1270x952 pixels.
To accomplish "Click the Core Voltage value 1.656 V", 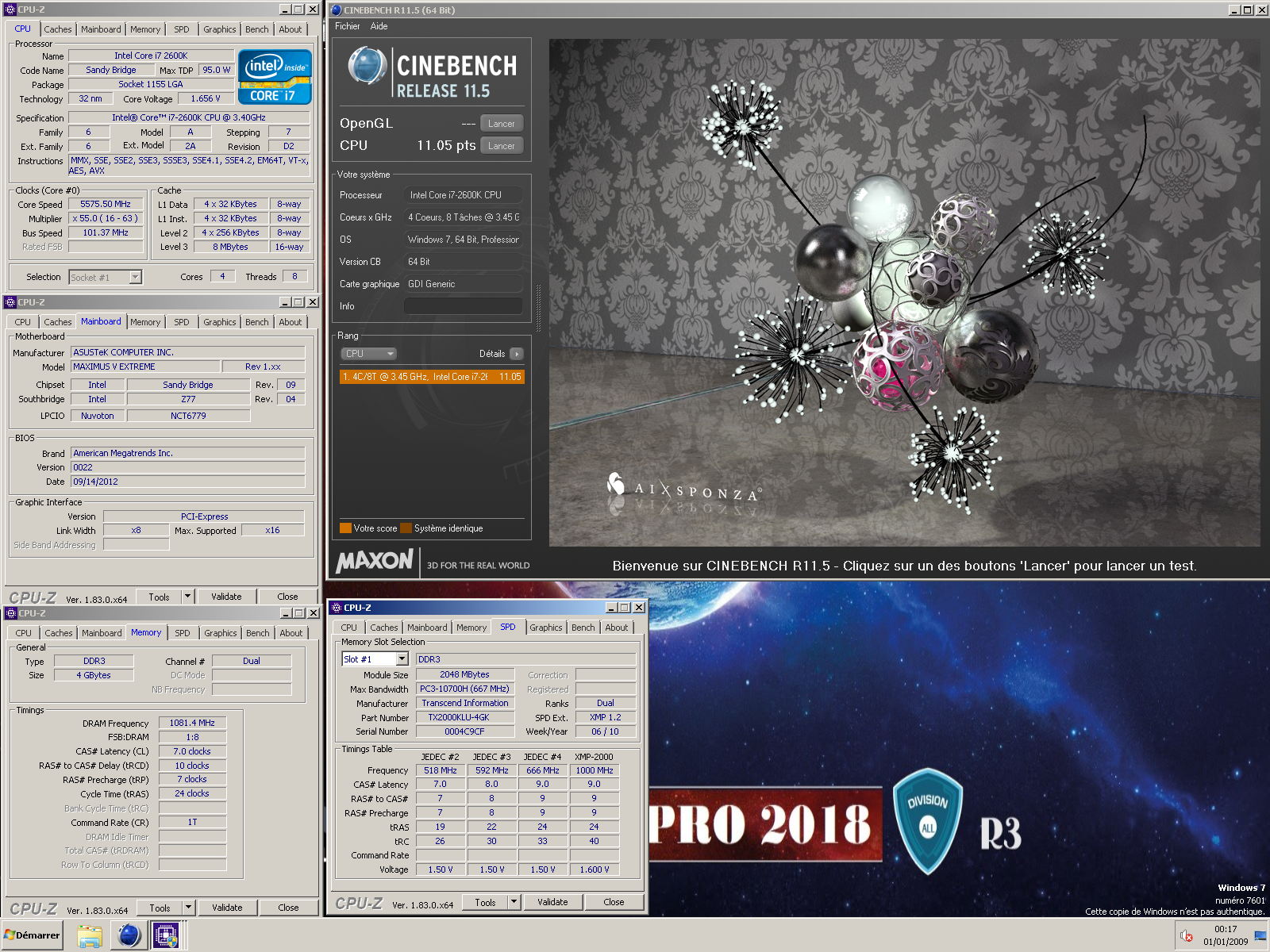I will click(x=206, y=98).
